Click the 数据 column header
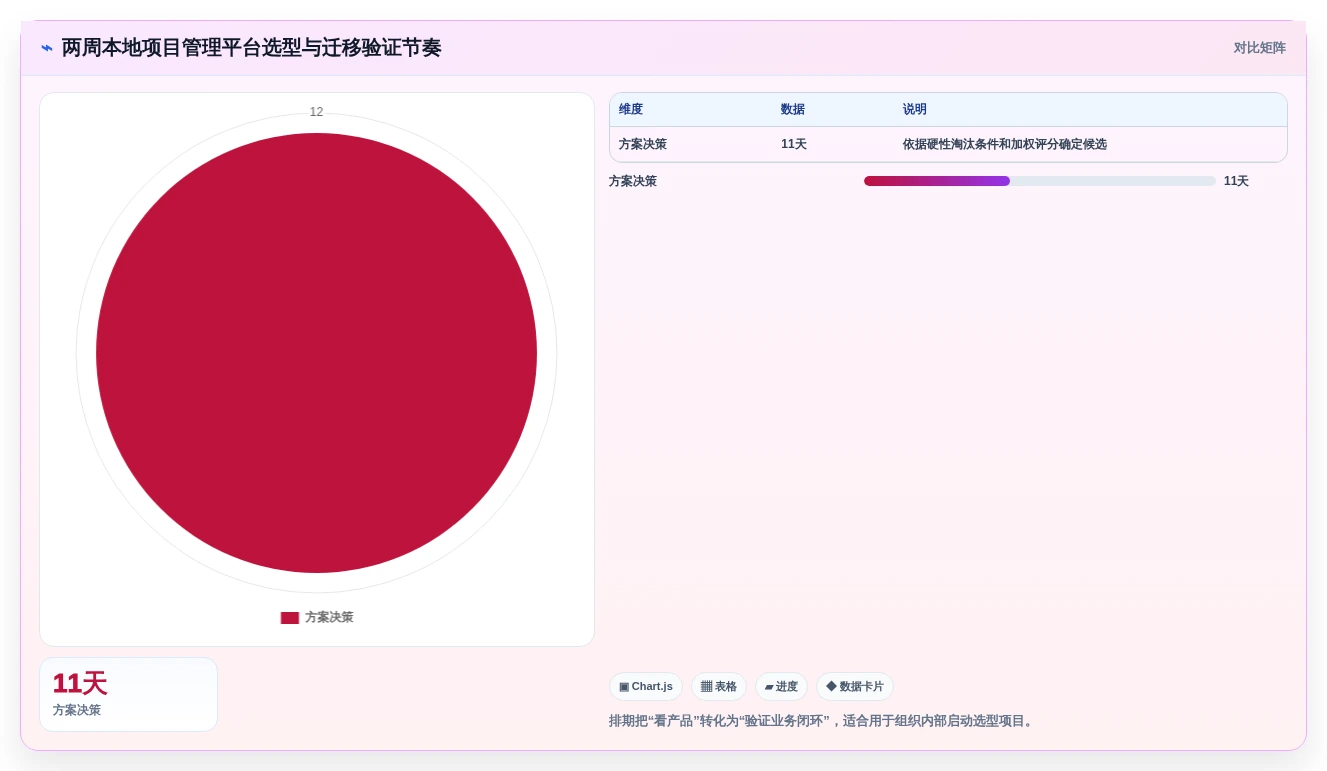 click(x=793, y=110)
